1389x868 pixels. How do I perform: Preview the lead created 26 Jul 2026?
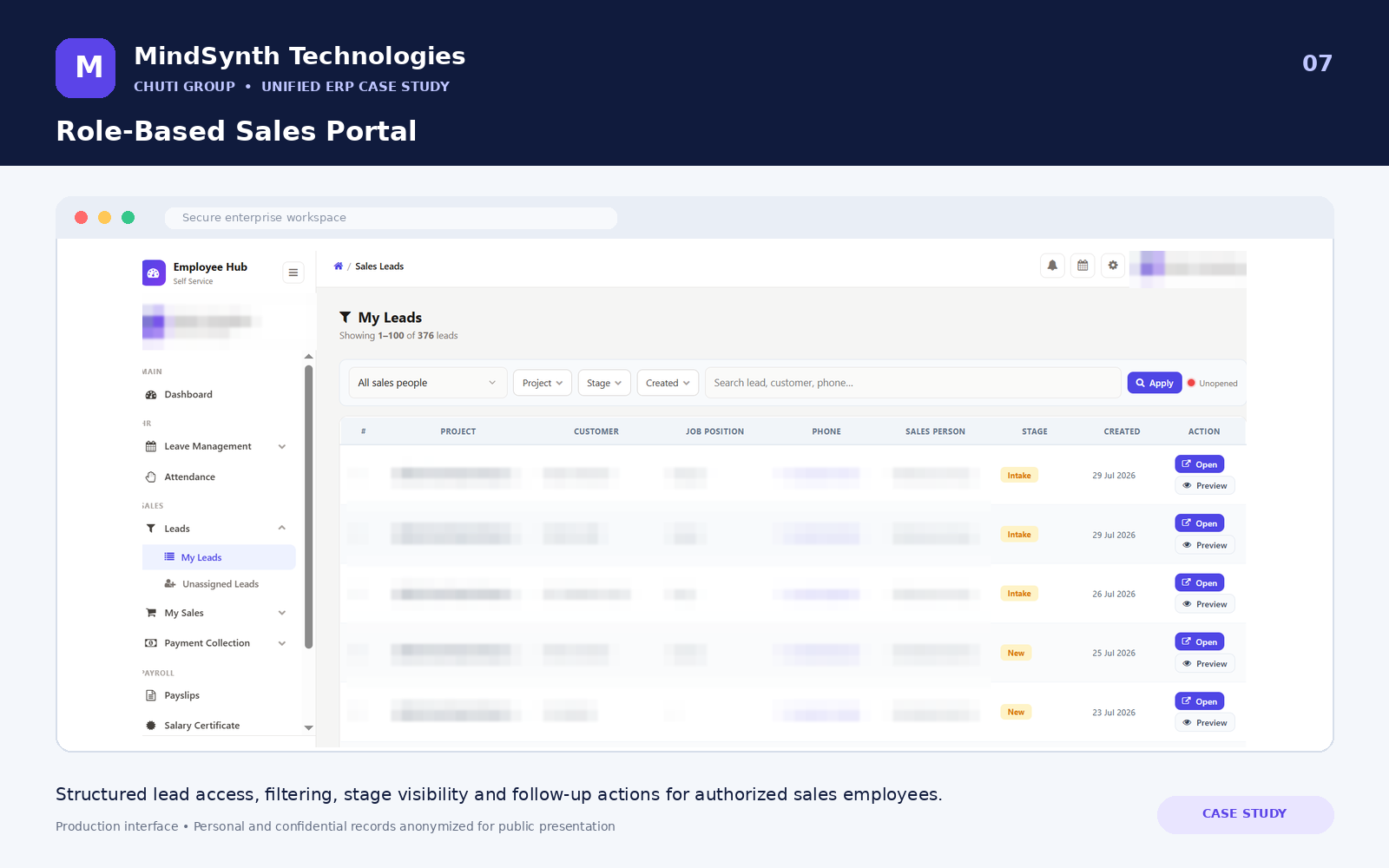[1205, 604]
